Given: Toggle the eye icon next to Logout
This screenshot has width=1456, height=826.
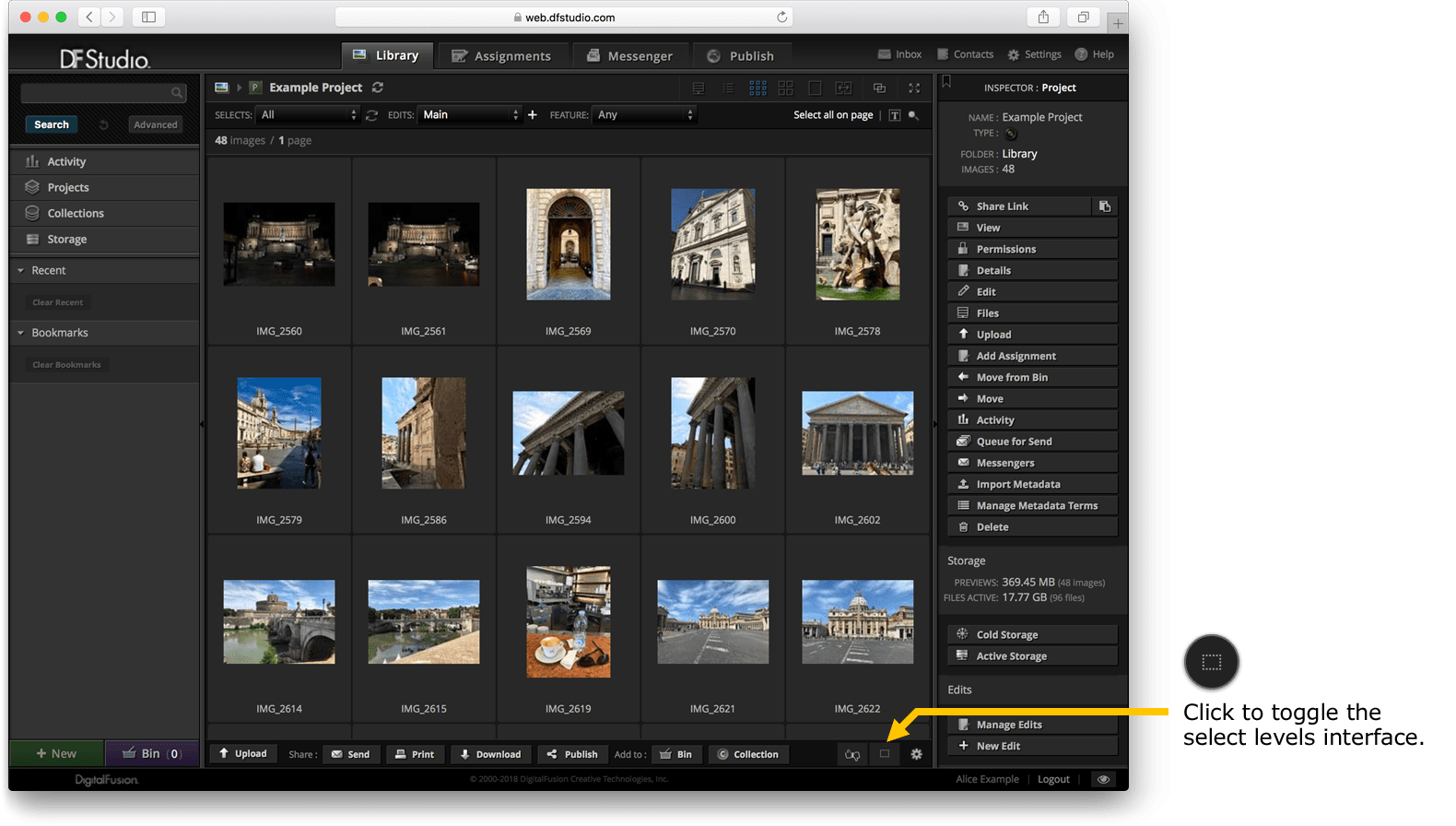Looking at the screenshot, I should tap(1102, 779).
